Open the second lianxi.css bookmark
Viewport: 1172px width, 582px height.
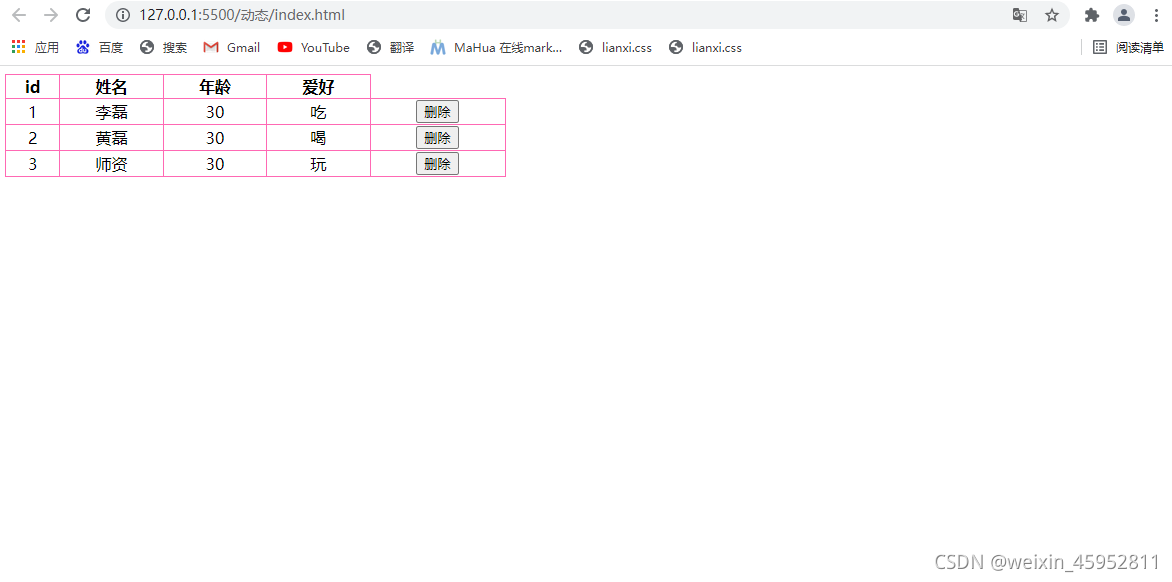[x=706, y=47]
